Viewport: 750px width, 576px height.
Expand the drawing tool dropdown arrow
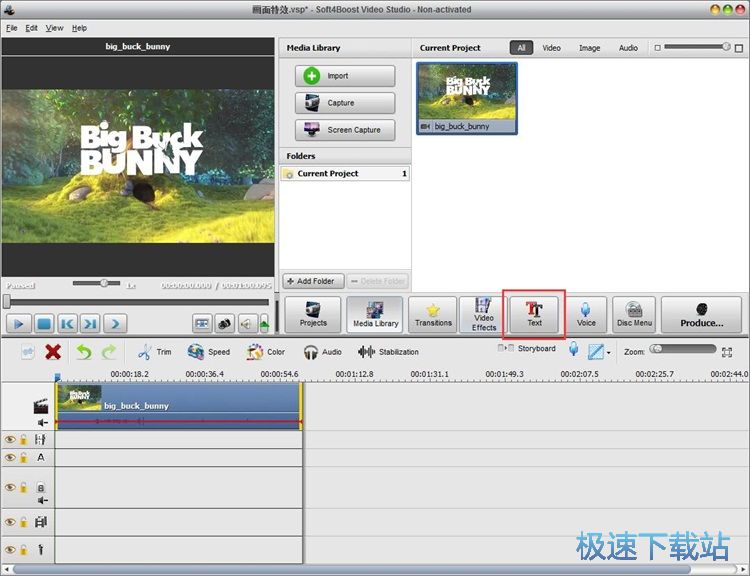608,353
